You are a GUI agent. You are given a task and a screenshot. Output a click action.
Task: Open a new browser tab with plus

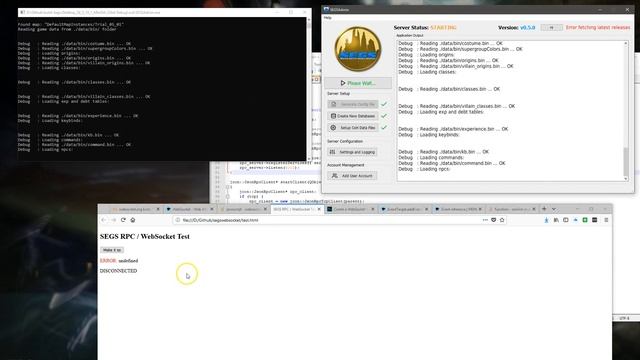[544, 209]
